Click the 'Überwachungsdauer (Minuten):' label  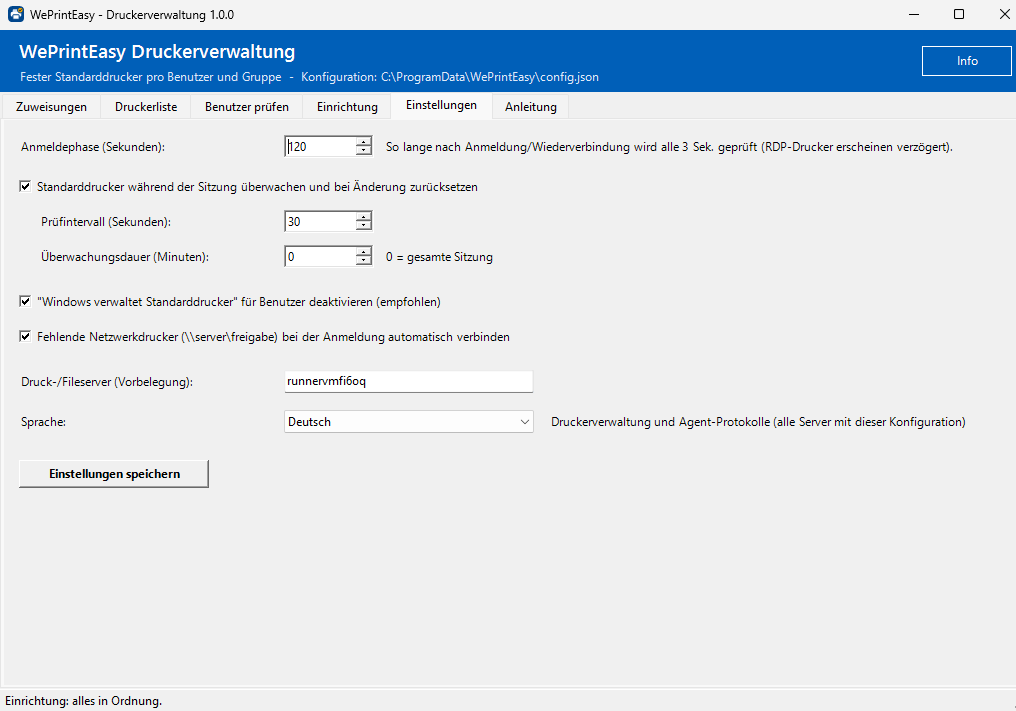[x=125, y=257]
